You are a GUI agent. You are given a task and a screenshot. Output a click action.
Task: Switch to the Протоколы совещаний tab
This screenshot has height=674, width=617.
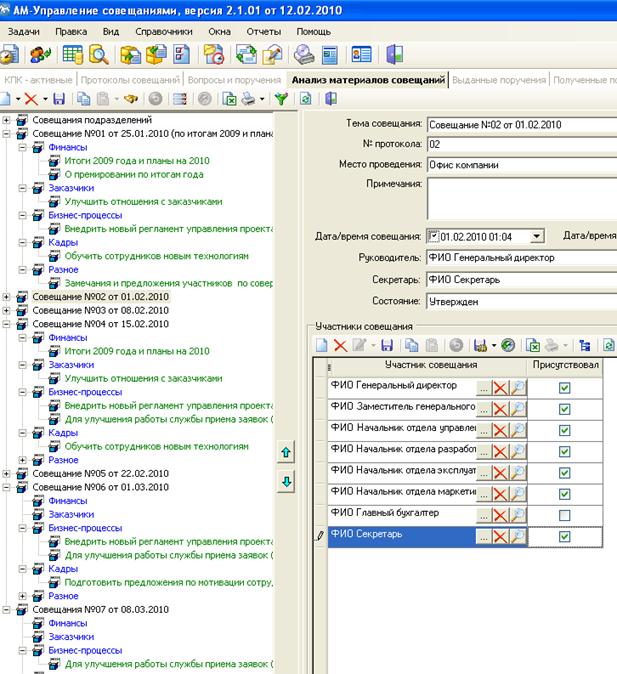(130, 79)
